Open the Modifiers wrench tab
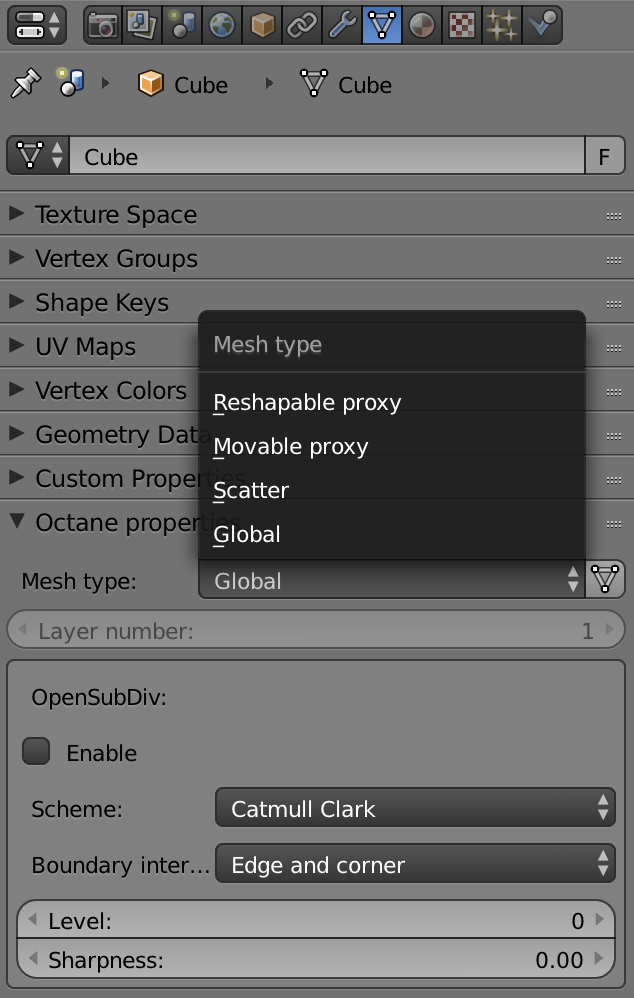The image size is (634, 998). (x=341, y=25)
